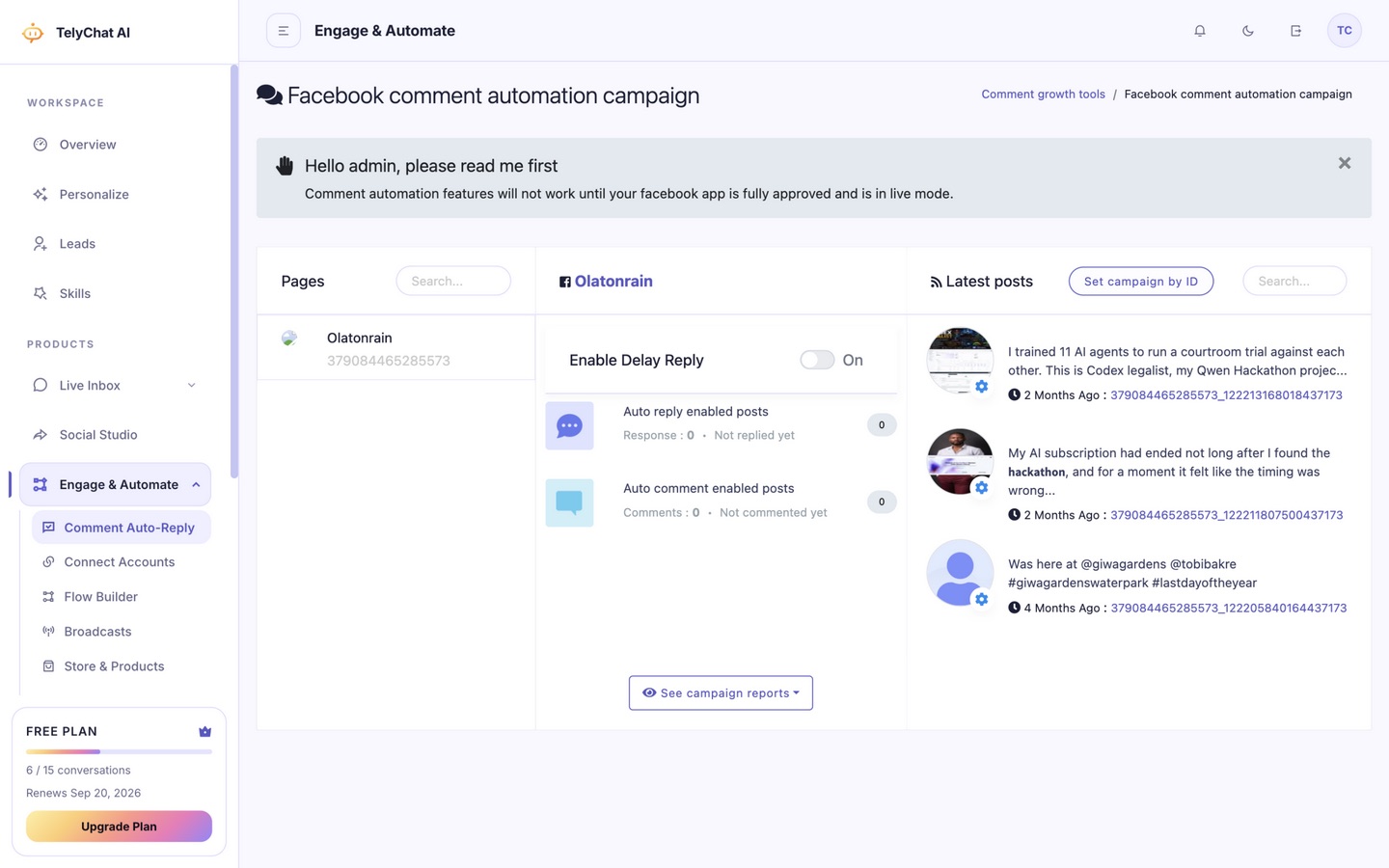The width and height of the screenshot is (1389, 868).
Task: Click page ID 379084465285573 text
Action: tap(389, 361)
